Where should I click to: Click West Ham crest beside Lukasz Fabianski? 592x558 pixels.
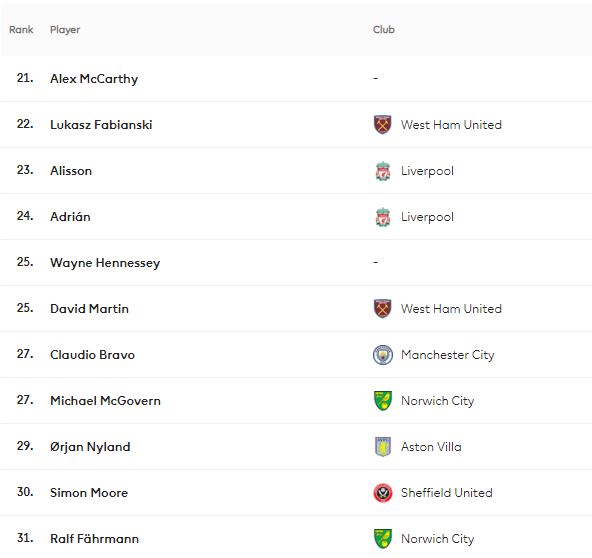click(382, 125)
